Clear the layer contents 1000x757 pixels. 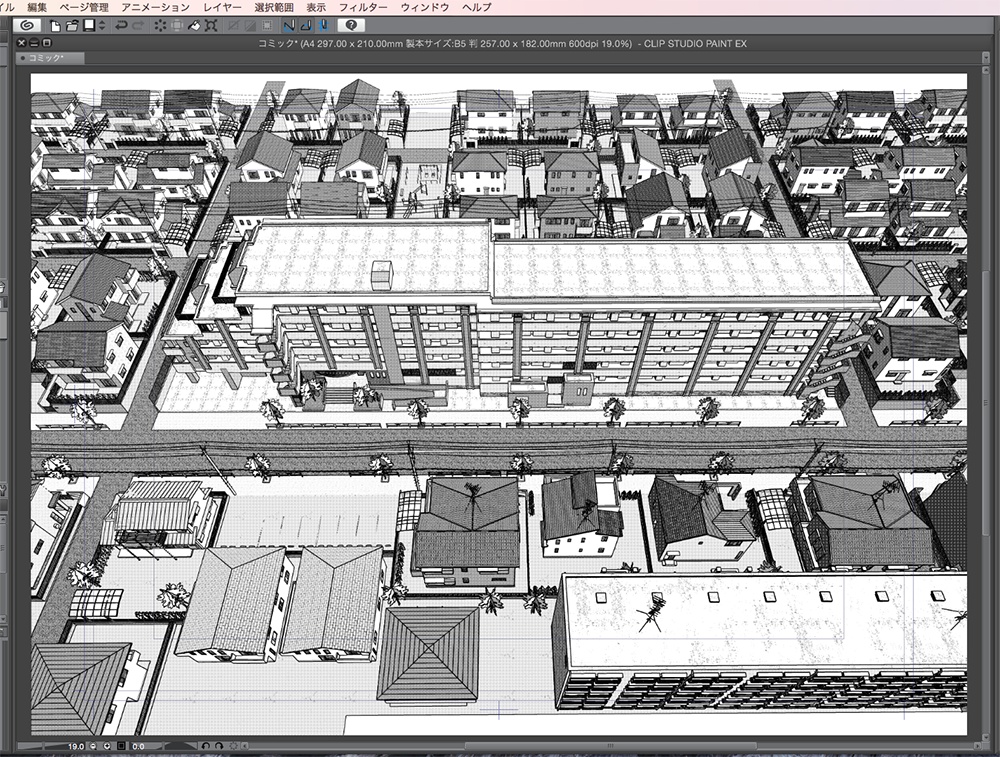(x=160, y=26)
